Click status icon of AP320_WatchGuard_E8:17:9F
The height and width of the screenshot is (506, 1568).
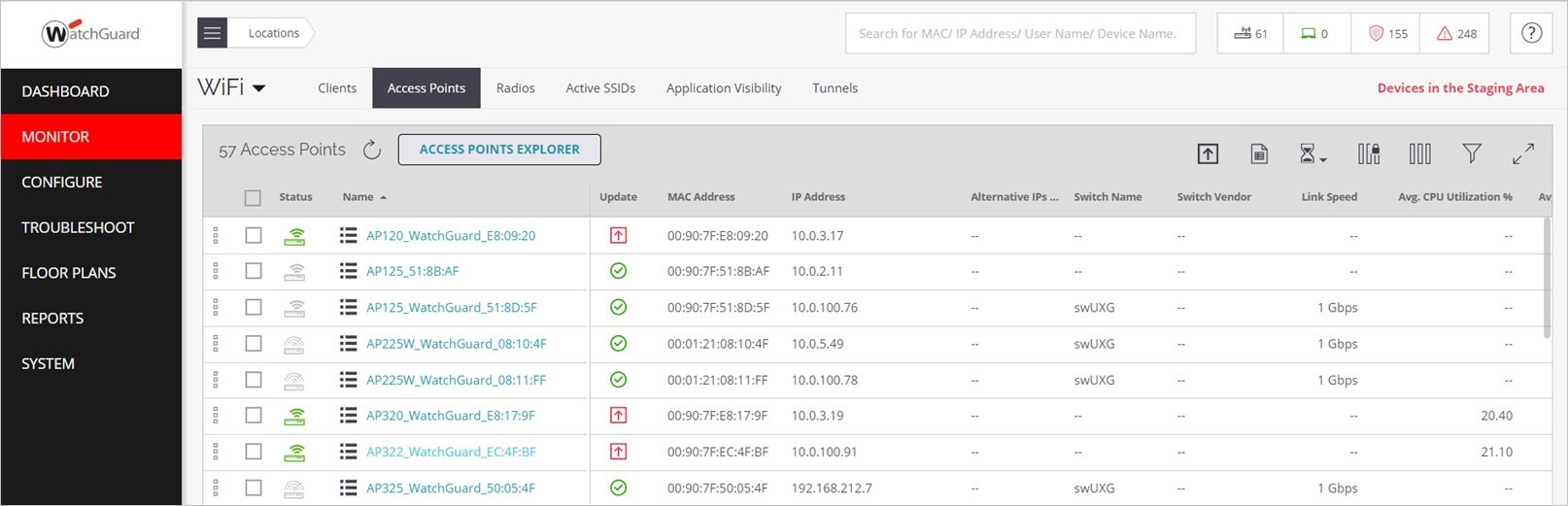click(x=294, y=416)
